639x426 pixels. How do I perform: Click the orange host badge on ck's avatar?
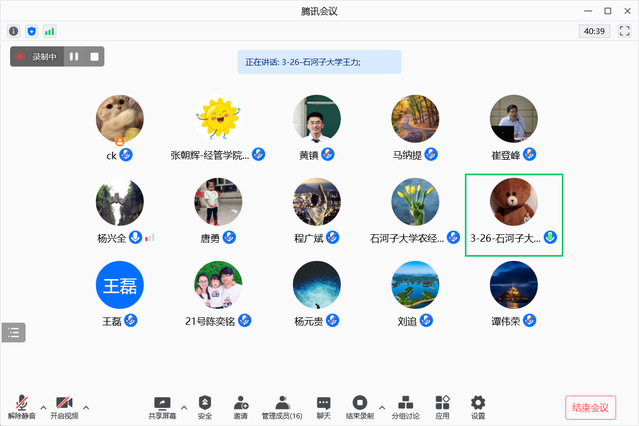120,141
